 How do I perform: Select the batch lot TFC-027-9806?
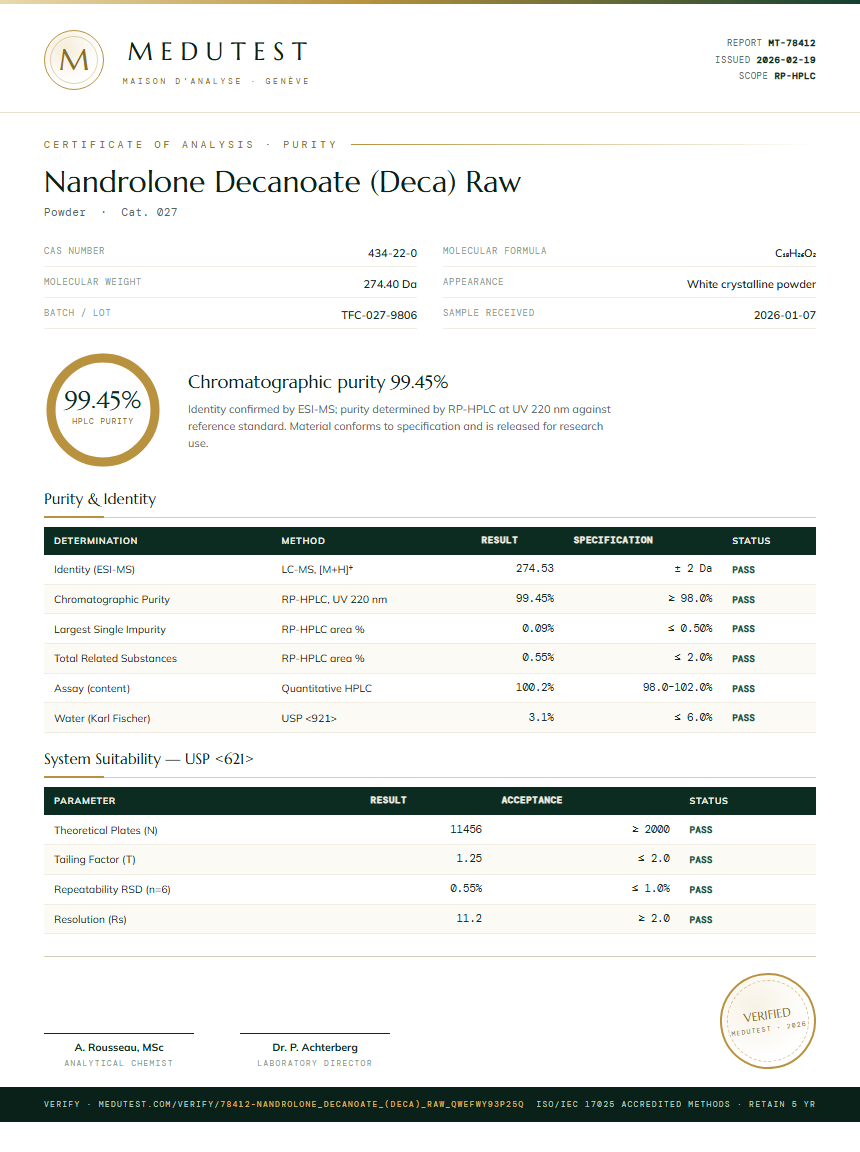click(379, 315)
